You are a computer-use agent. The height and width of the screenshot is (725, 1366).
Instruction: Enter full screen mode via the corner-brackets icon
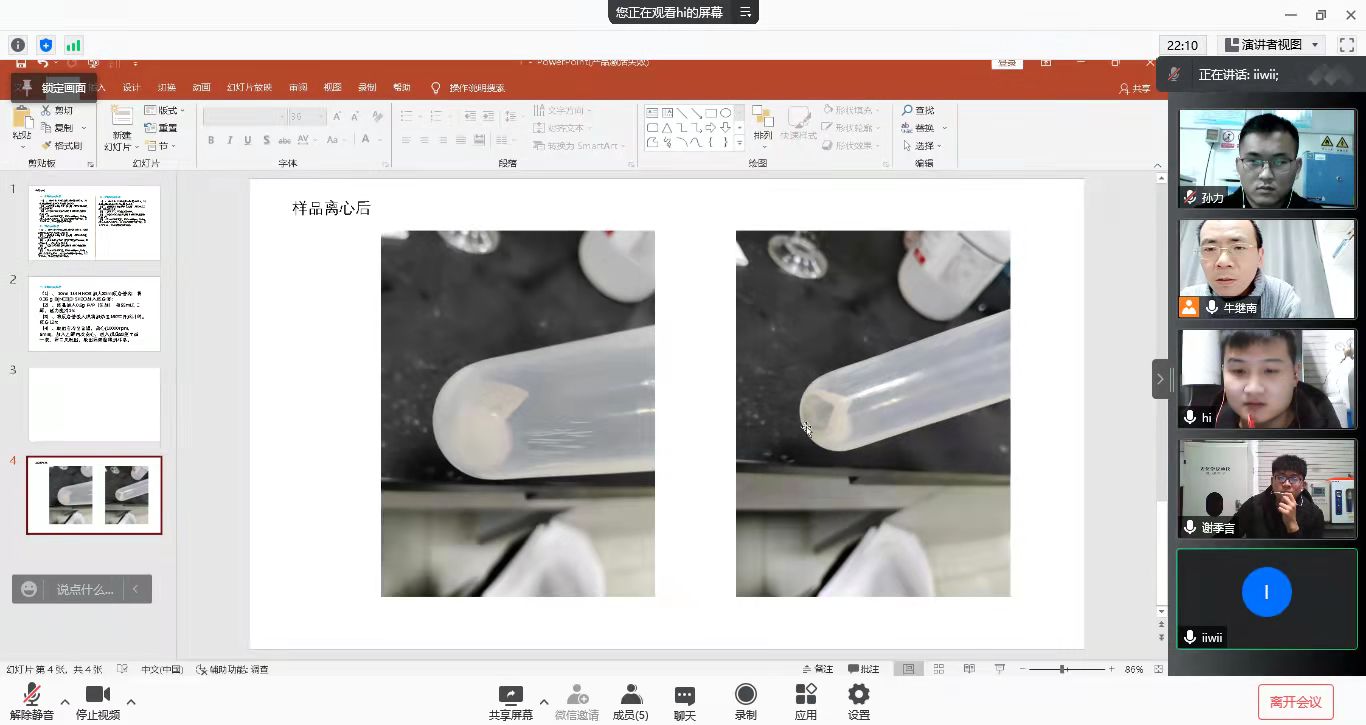click(x=1346, y=45)
